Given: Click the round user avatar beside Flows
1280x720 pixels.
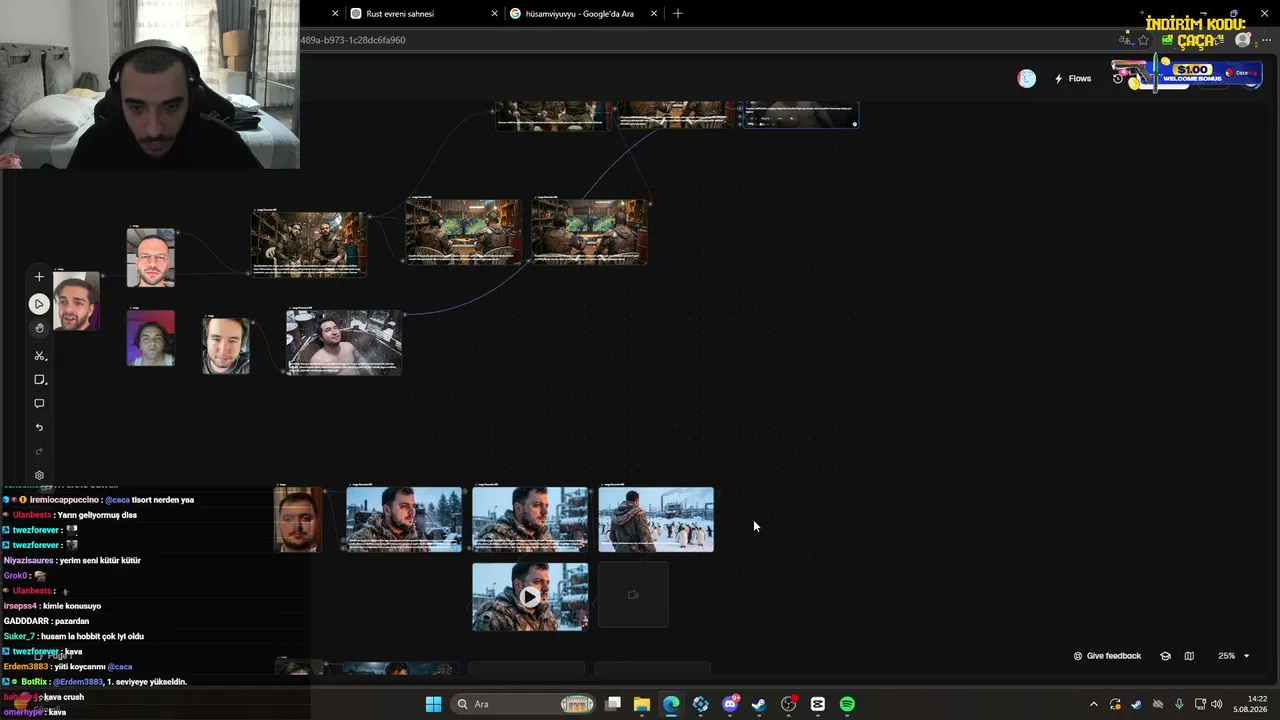Looking at the screenshot, I should [1026, 79].
